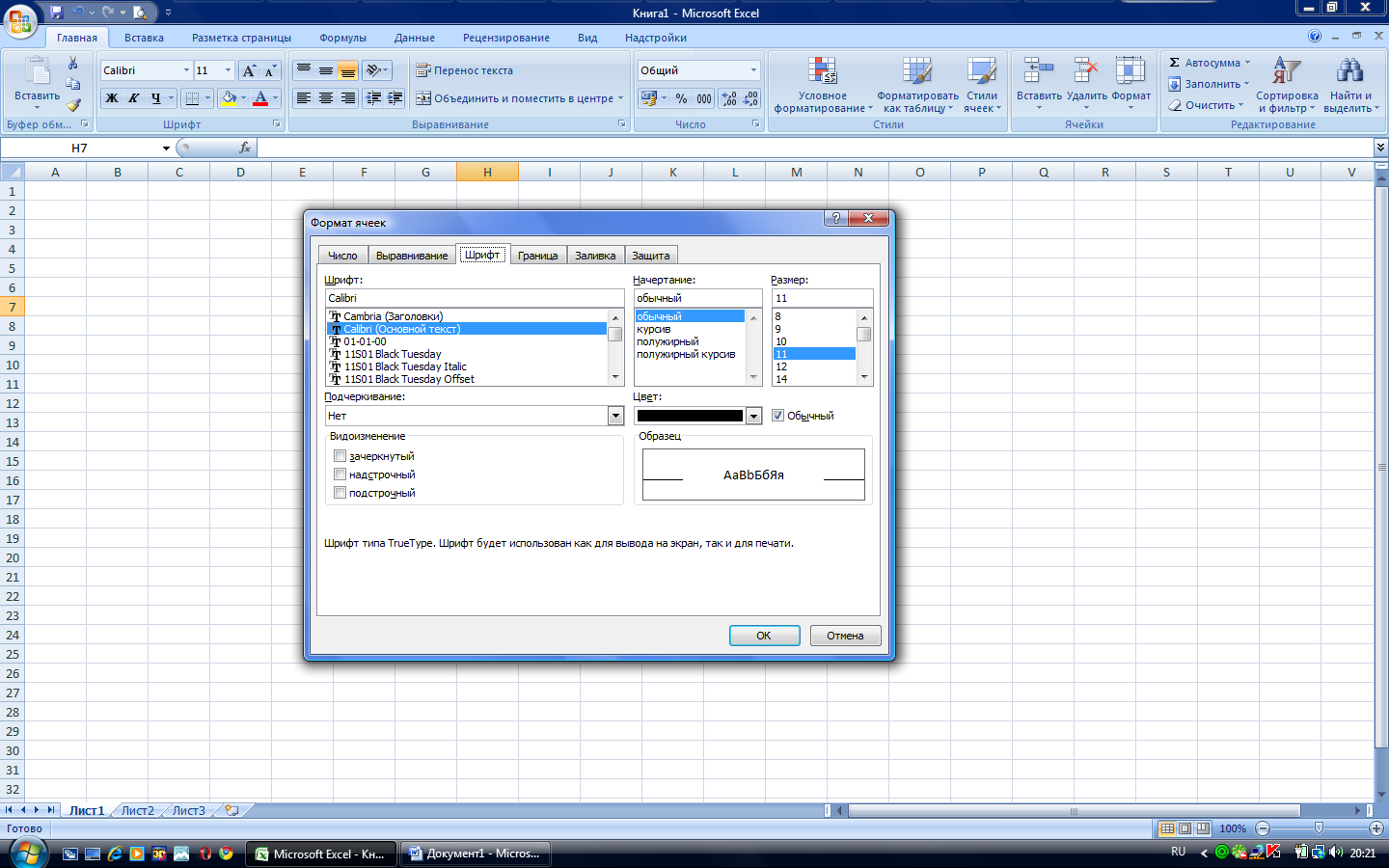Click the Align Text Right icon

point(348,98)
